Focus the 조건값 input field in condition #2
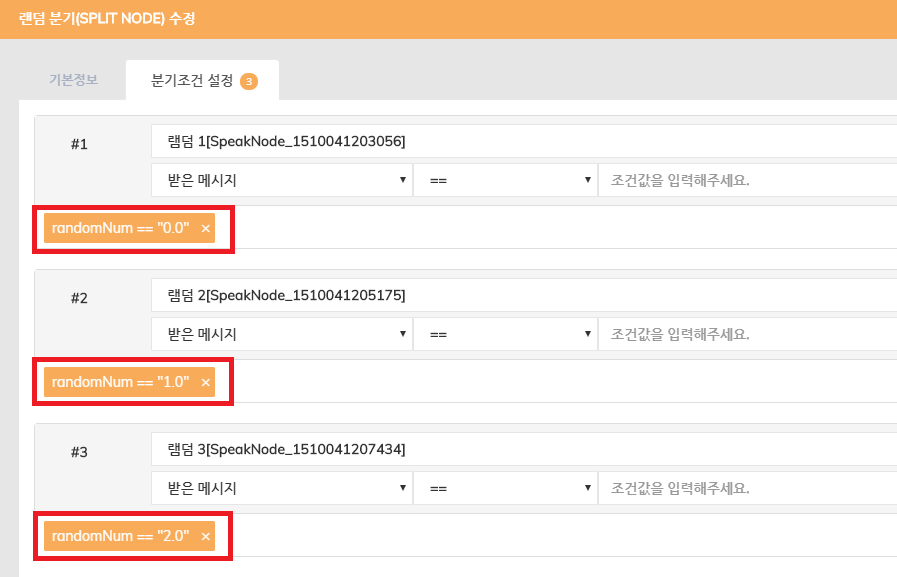Image resolution: width=897 pixels, height=577 pixels. click(748, 334)
